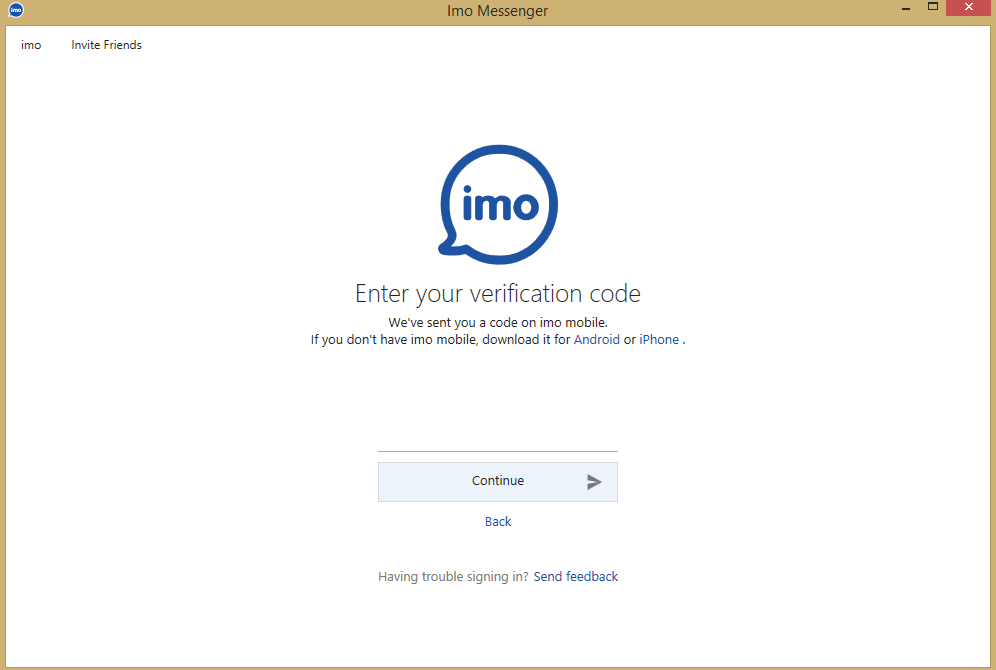Click the imo app icon in title bar
The image size is (996, 670).
tap(16, 10)
